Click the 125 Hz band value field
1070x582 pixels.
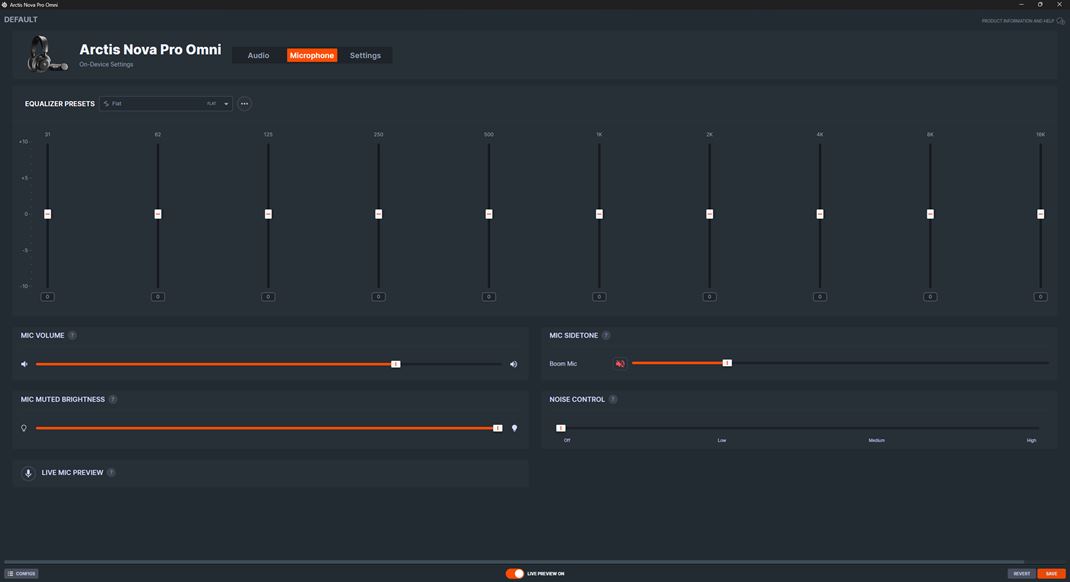pos(268,297)
